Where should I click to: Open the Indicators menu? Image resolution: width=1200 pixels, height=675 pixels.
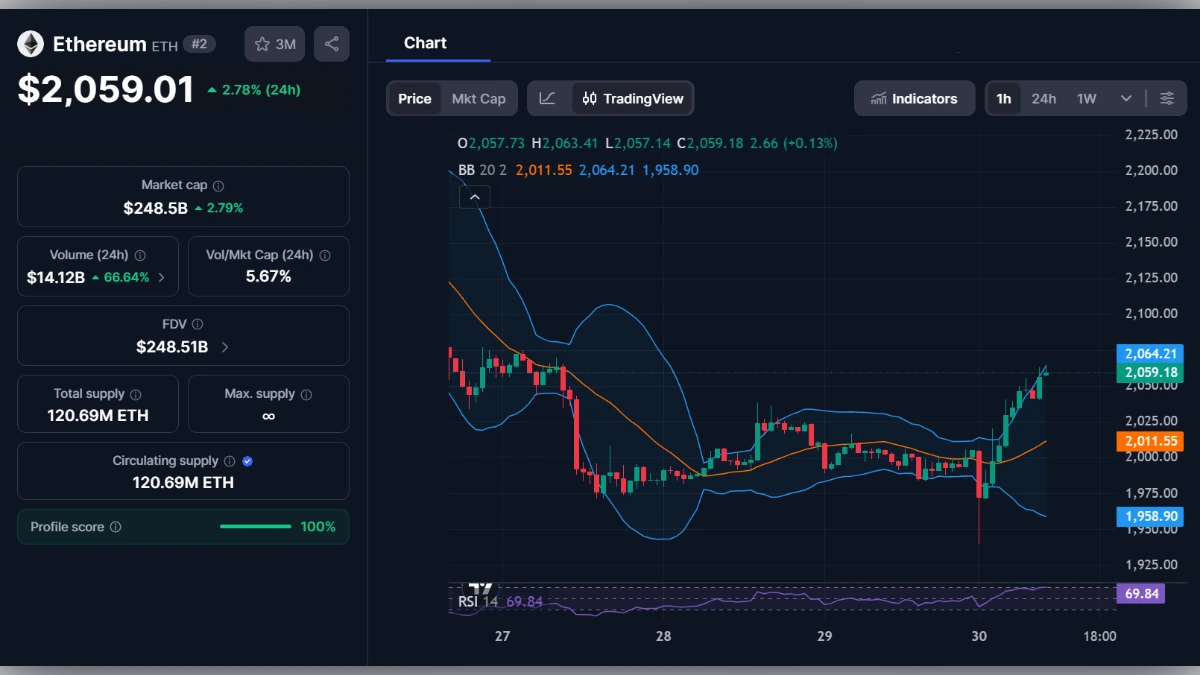[x=914, y=98]
